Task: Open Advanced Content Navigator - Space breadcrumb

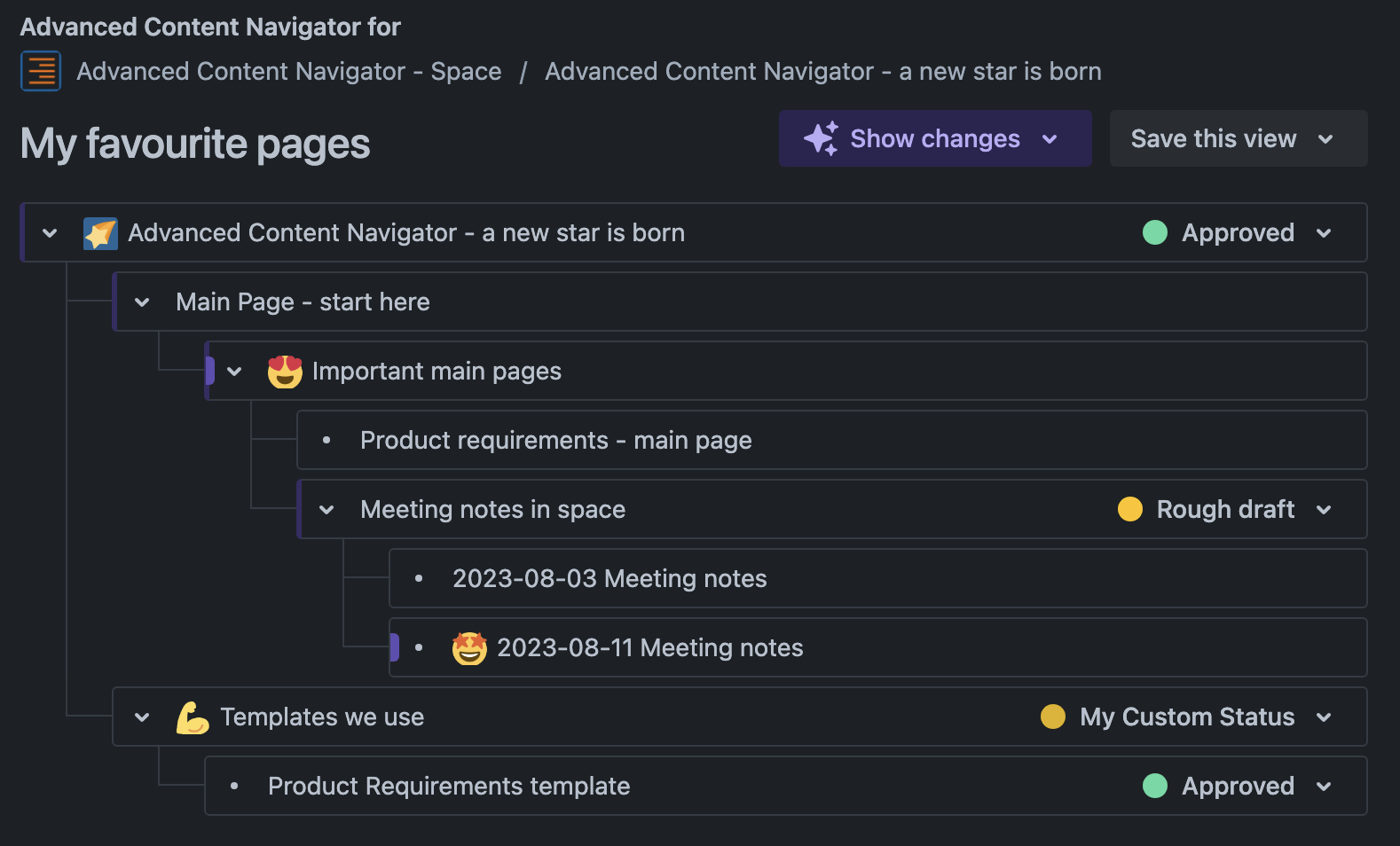Action: [x=288, y=71]
